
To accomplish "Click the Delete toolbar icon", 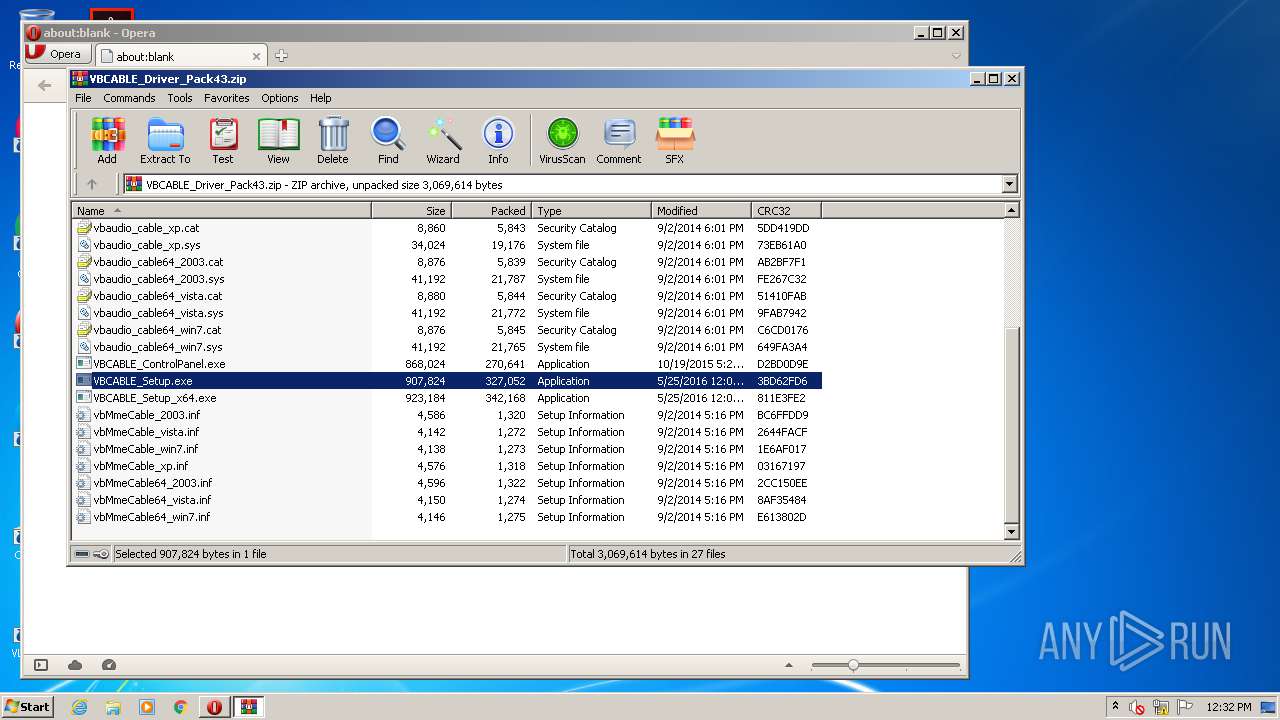I will coord(333,141).
